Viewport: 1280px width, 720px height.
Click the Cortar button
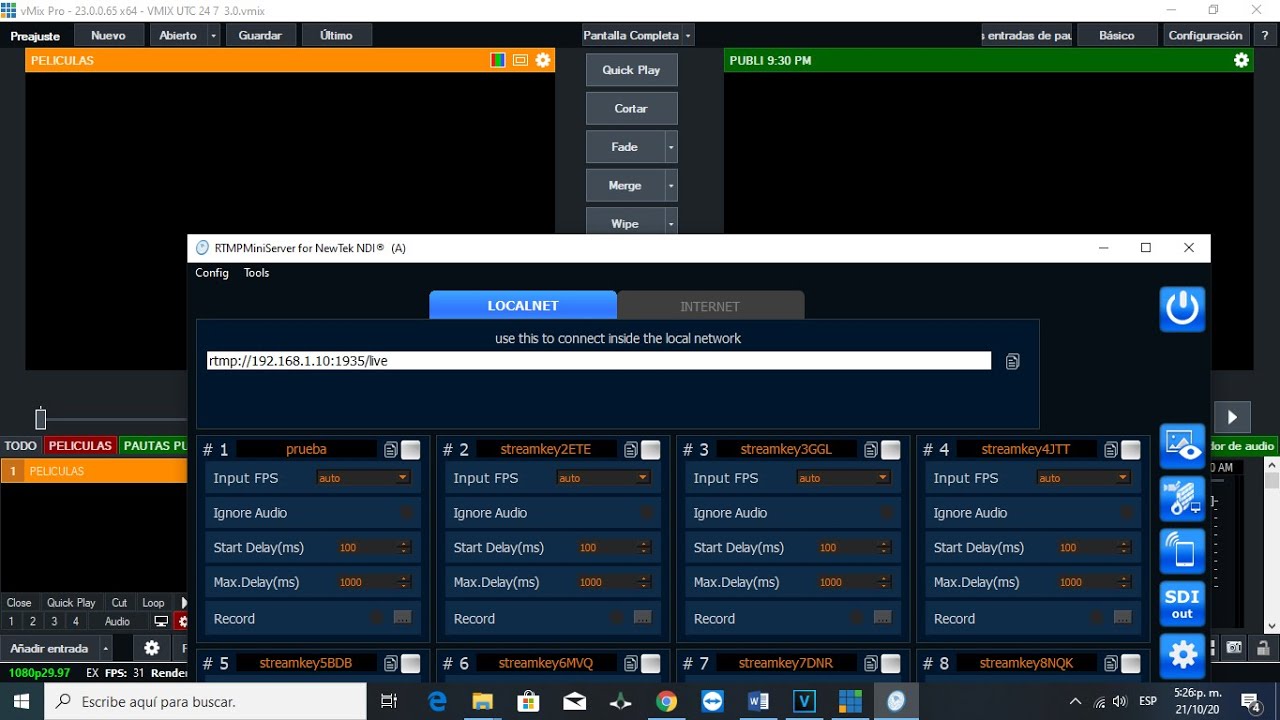(631, 108)
